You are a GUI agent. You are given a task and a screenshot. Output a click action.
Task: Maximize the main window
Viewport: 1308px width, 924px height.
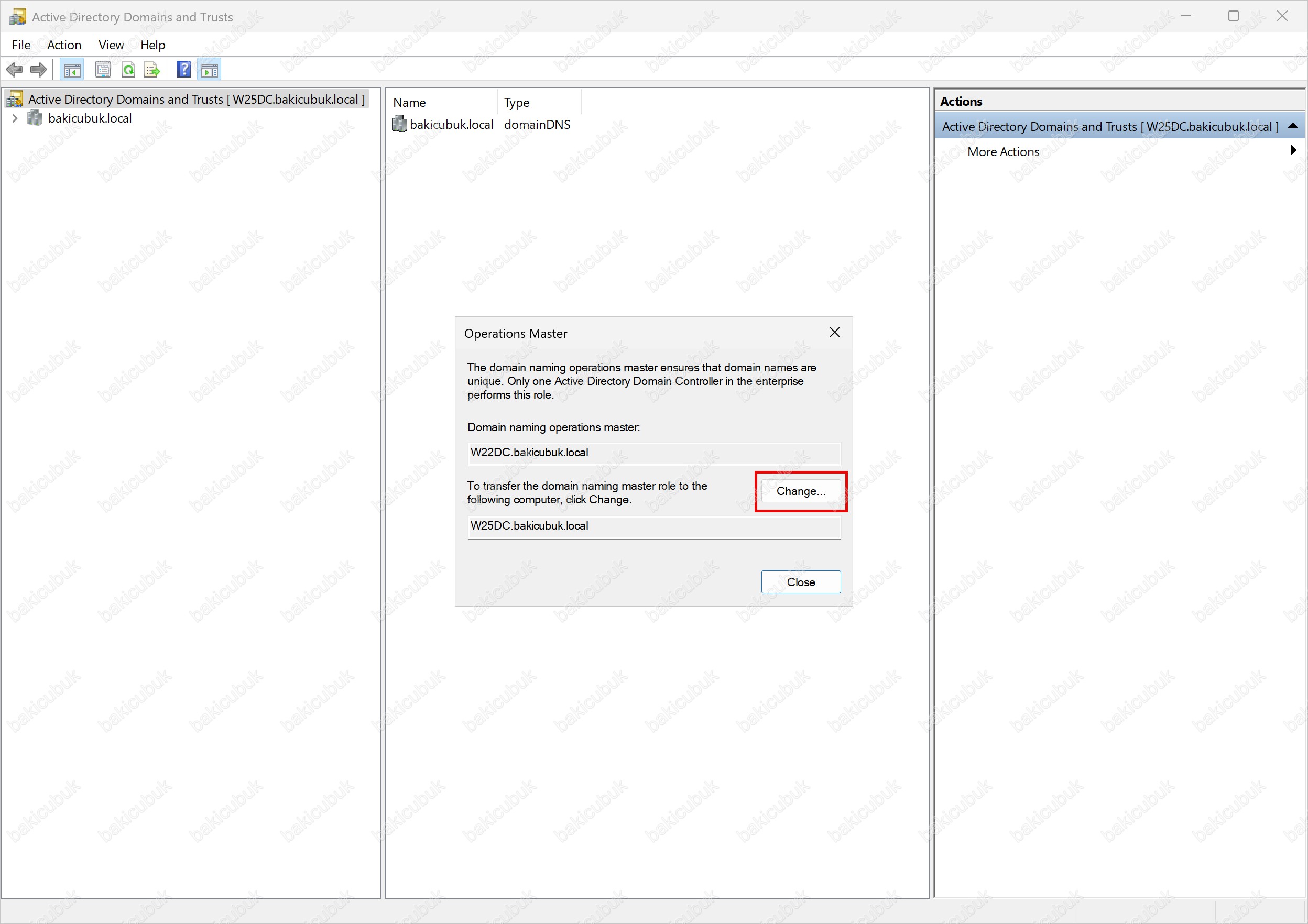[1234, 17]
